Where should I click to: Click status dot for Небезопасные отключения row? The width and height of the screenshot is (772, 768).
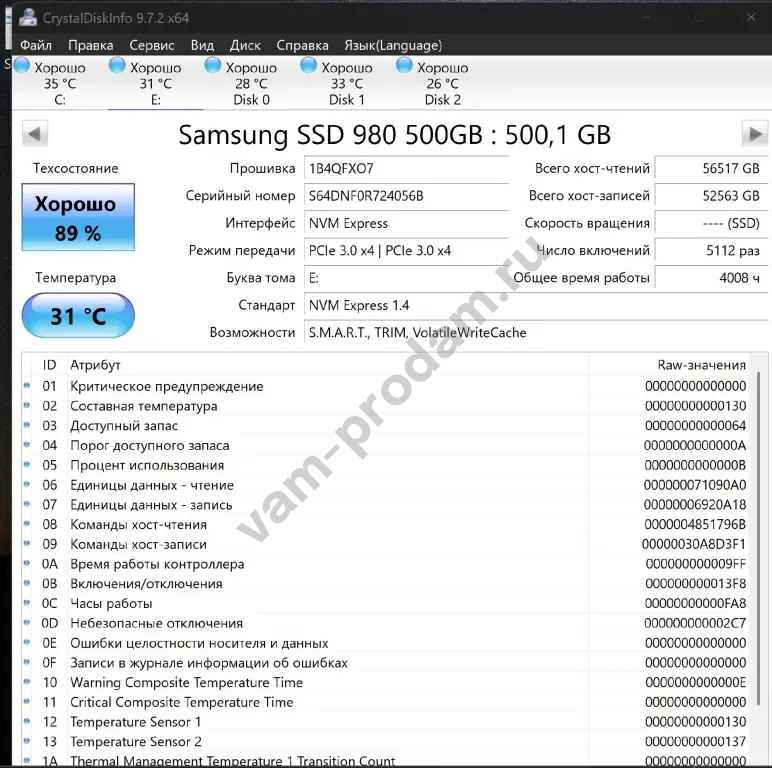[x=27, y=622]
